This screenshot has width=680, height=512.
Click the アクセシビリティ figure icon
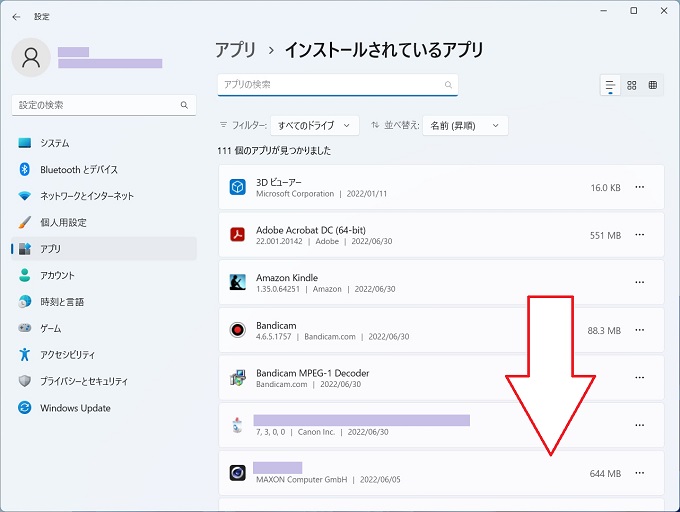click(x=25, y=354)
